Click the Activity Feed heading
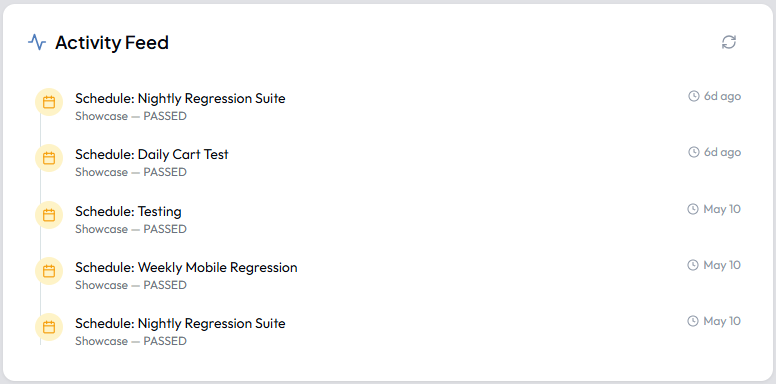Screen dimensions: 776x384 (x=112, y=43)
